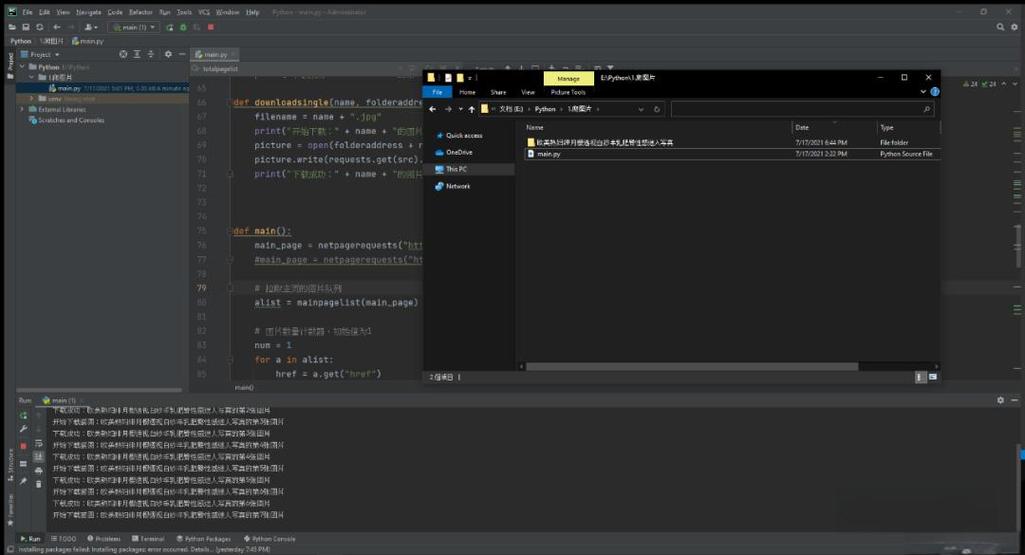
Task: Click the Select Opened File target icon in the Project panel
Action: [x=123, y=54]
